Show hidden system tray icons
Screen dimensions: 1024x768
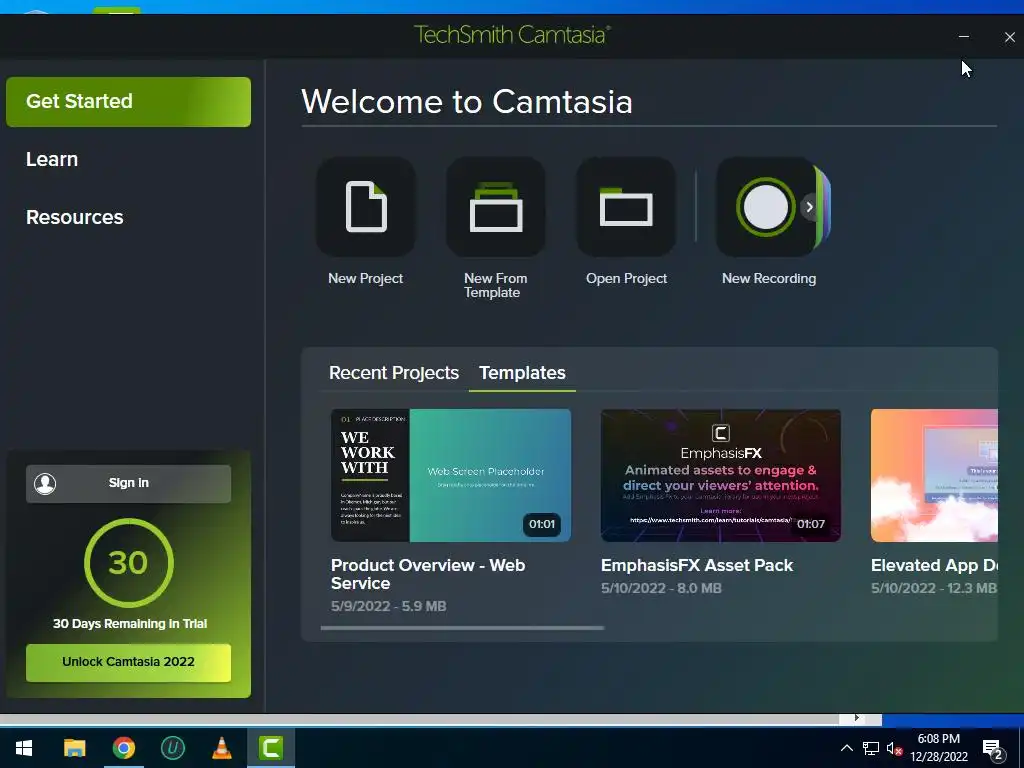pos(846,748)
